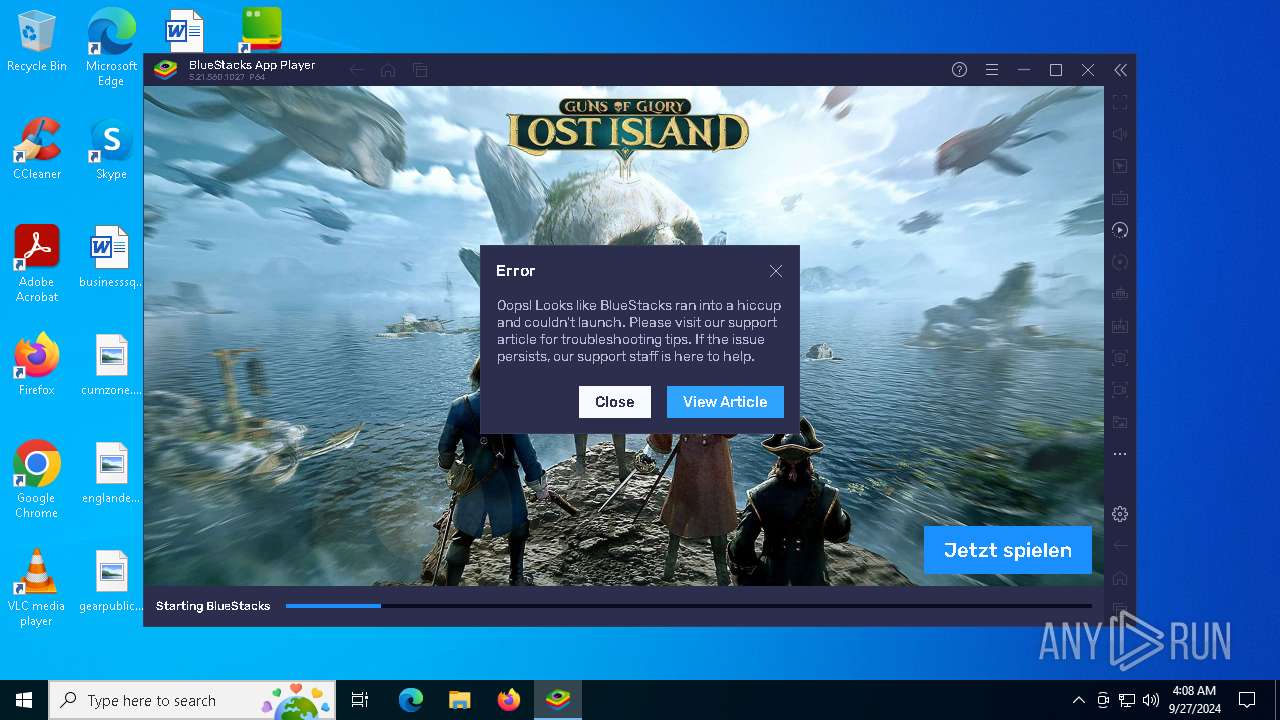Screen dimensions: 1280x720
Task: Open the Windows Start menu
Action: click(x=24, y=700)
